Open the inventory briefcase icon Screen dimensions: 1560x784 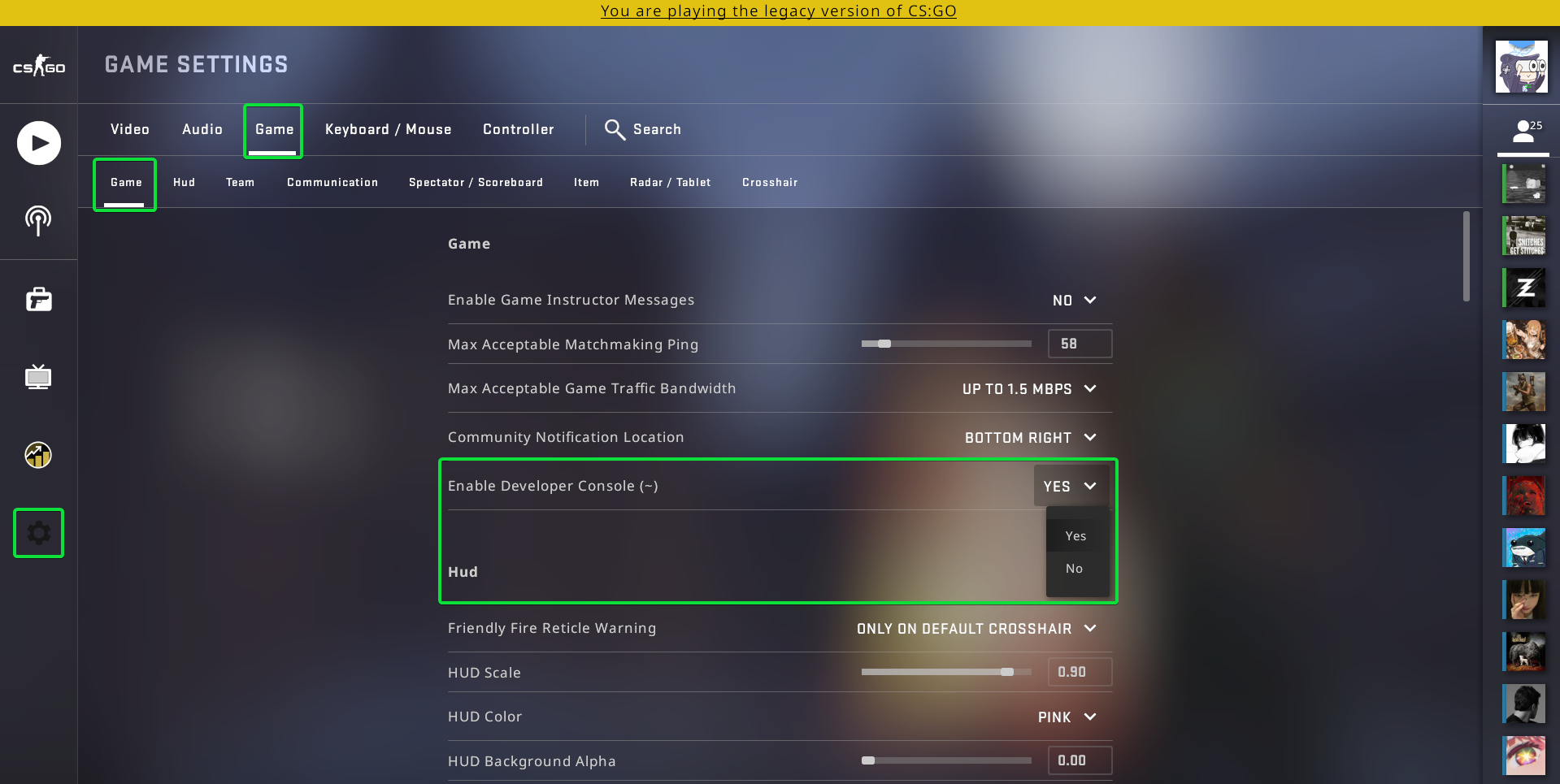38,299
